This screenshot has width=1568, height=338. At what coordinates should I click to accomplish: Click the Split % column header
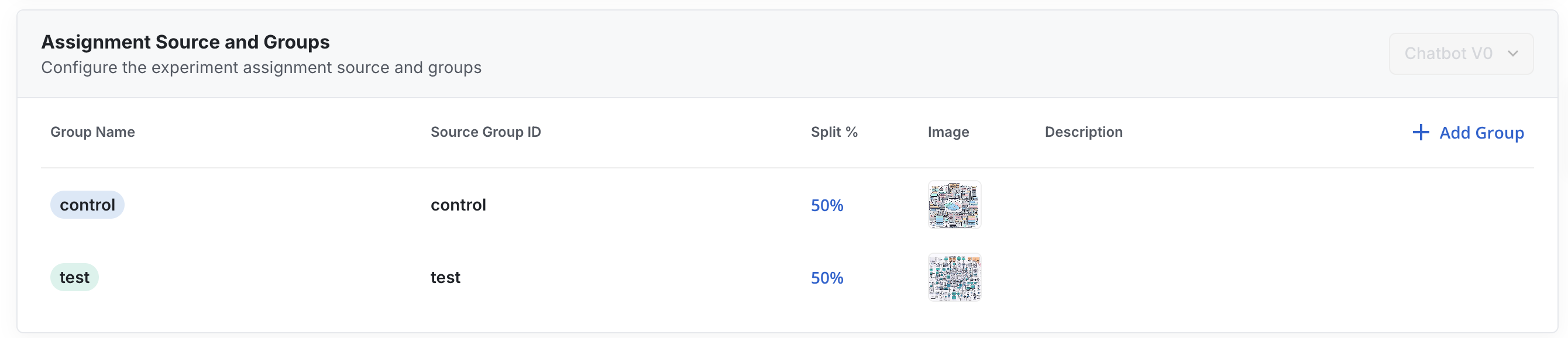click(833, 132)
